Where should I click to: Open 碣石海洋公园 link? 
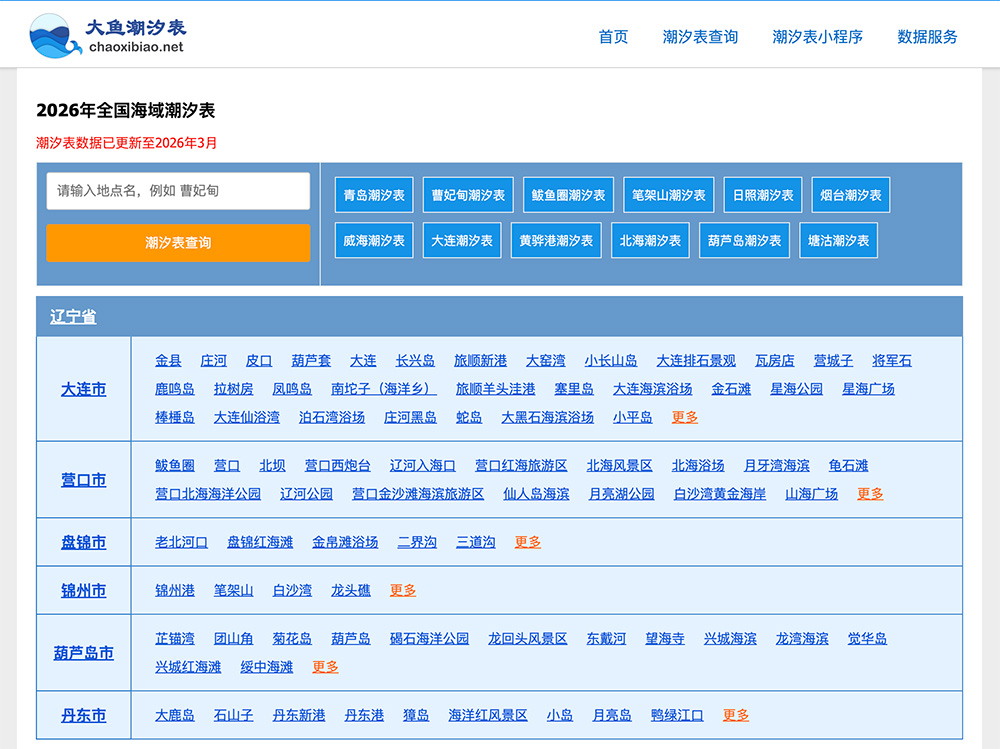point(429,639)
